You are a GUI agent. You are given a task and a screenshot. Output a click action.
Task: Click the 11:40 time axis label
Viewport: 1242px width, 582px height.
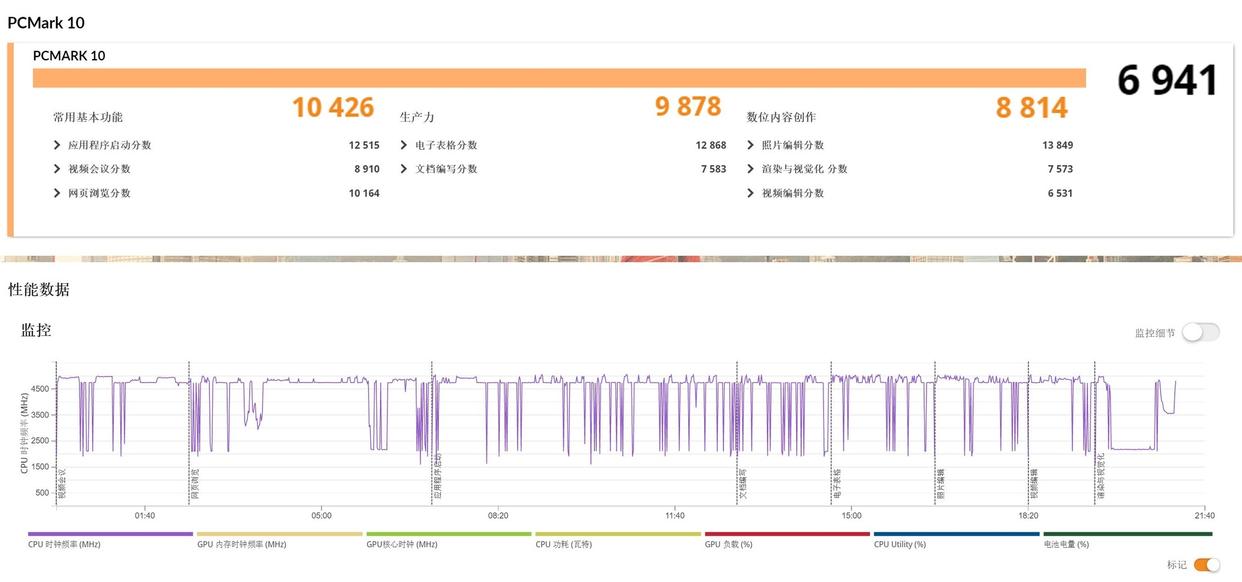(675, 516)
